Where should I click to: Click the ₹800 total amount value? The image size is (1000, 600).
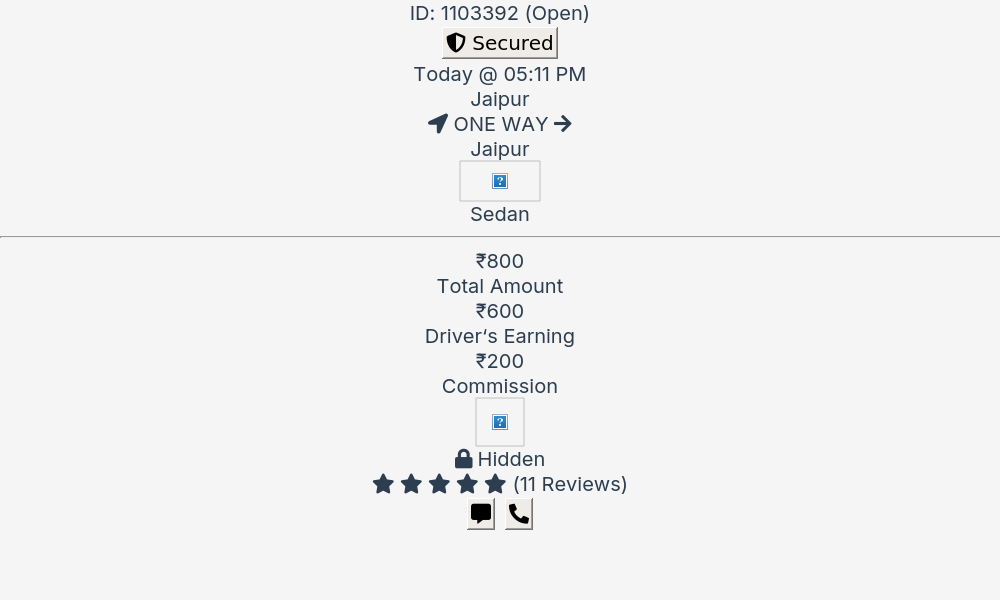[x=500, y=261]
